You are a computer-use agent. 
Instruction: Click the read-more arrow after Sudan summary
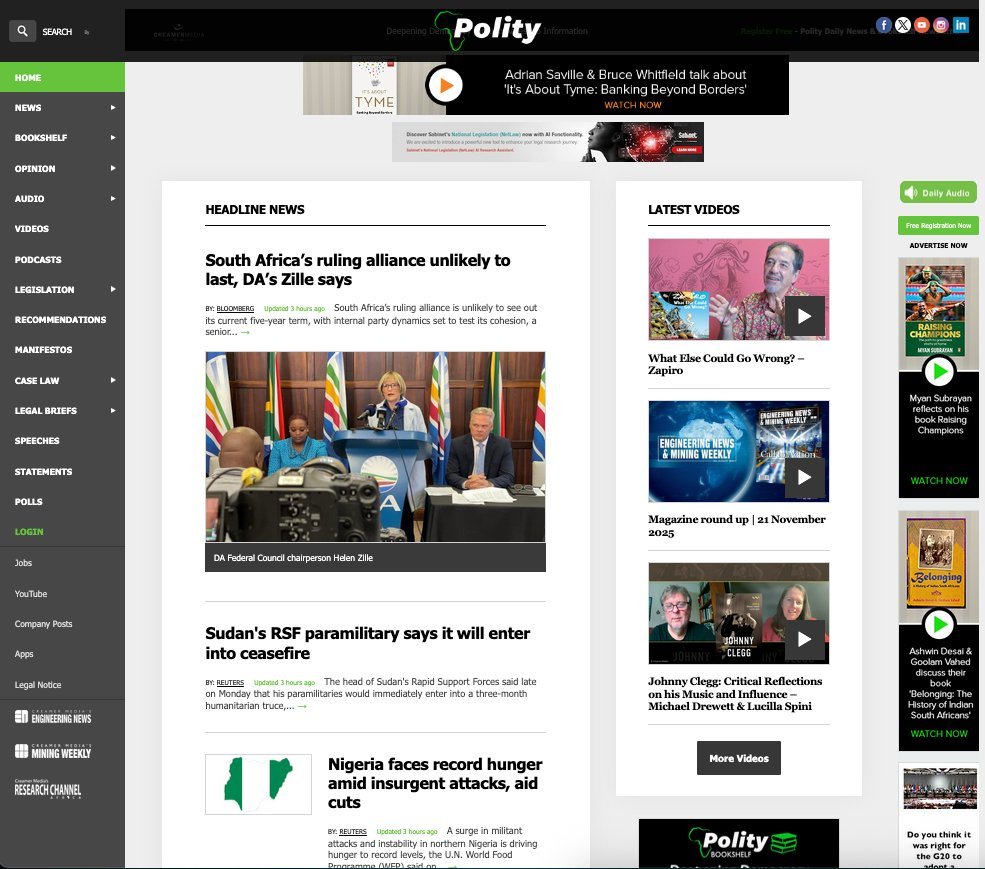click(x=302, y=706)
